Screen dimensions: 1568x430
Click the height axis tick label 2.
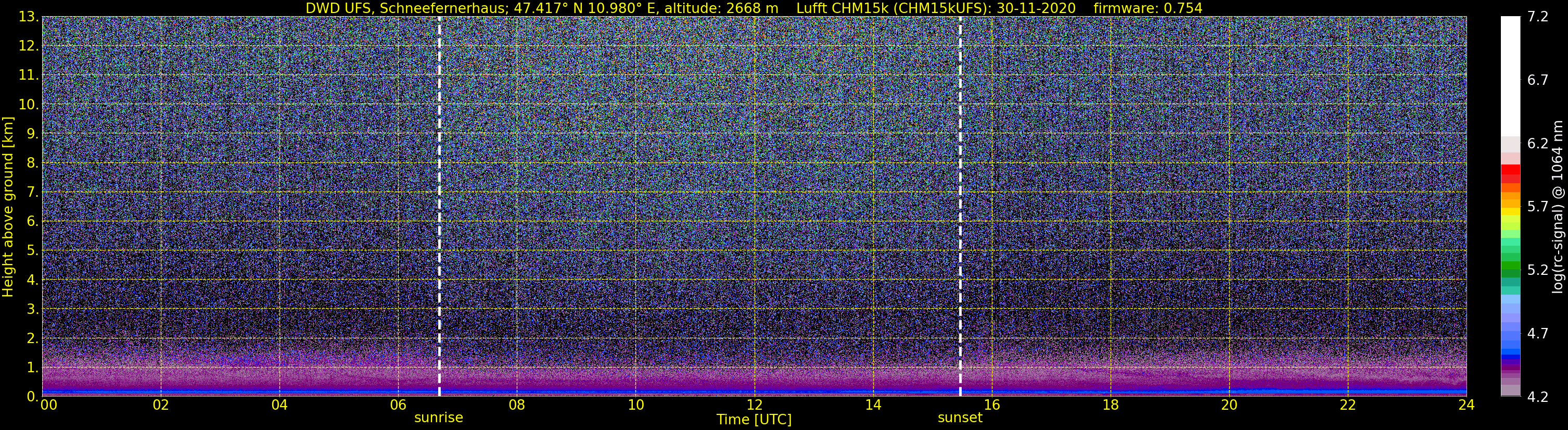(x=33, y=338)
